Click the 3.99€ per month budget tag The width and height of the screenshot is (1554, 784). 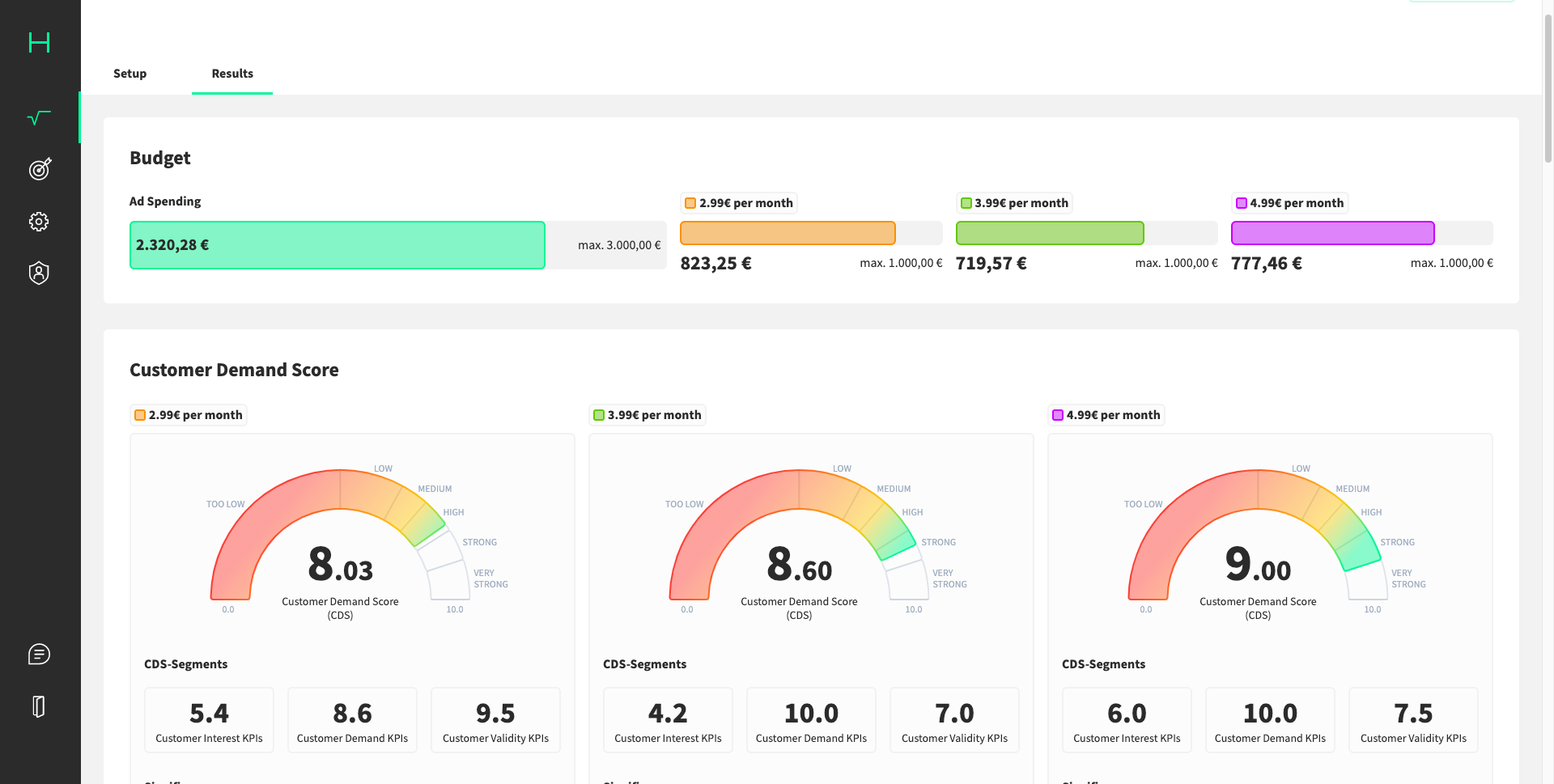pyautogui.click(x=1013, y=203)
